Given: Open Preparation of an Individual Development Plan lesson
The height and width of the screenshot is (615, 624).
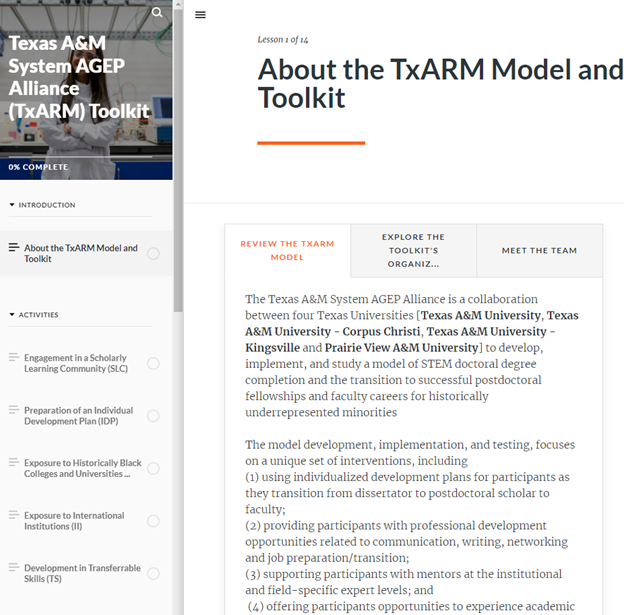Looking at the screenshot, I should click(x=79, y=416).
